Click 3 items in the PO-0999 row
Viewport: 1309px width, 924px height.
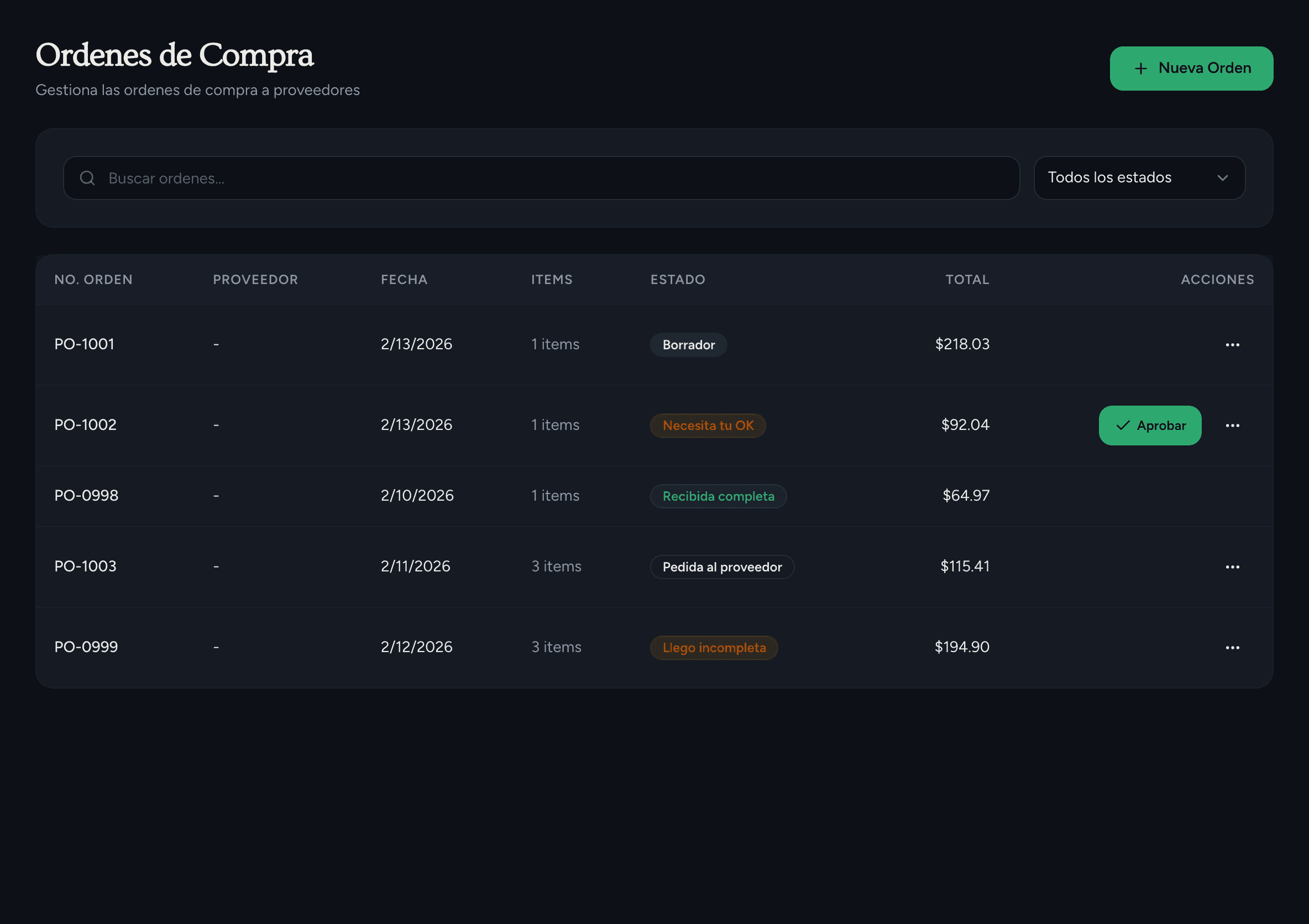pos(556,648)
